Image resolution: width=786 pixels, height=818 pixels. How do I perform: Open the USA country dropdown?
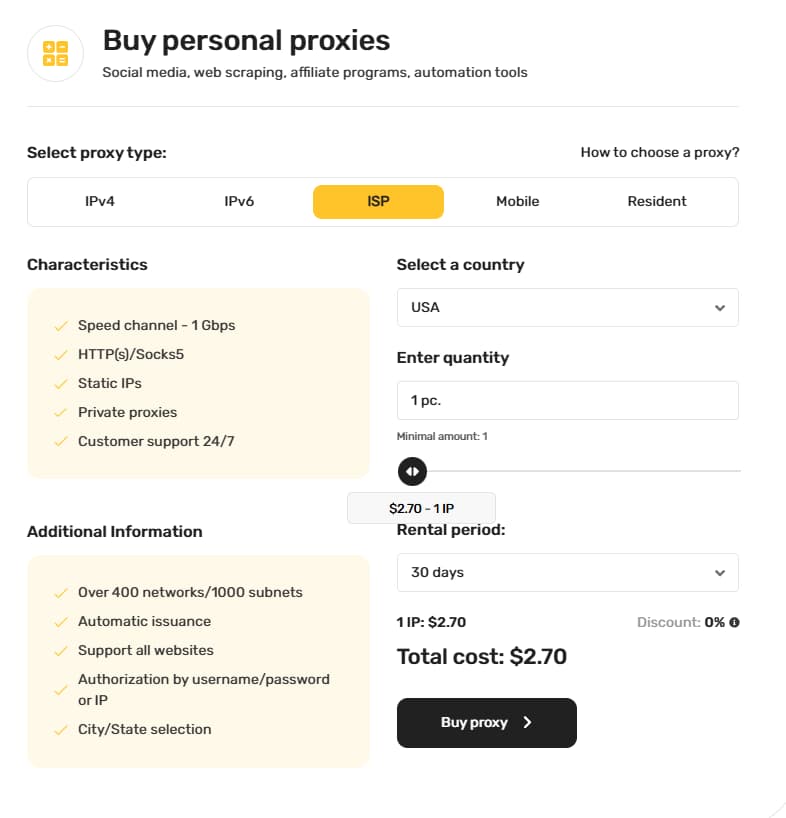click(x=567, y=308)
